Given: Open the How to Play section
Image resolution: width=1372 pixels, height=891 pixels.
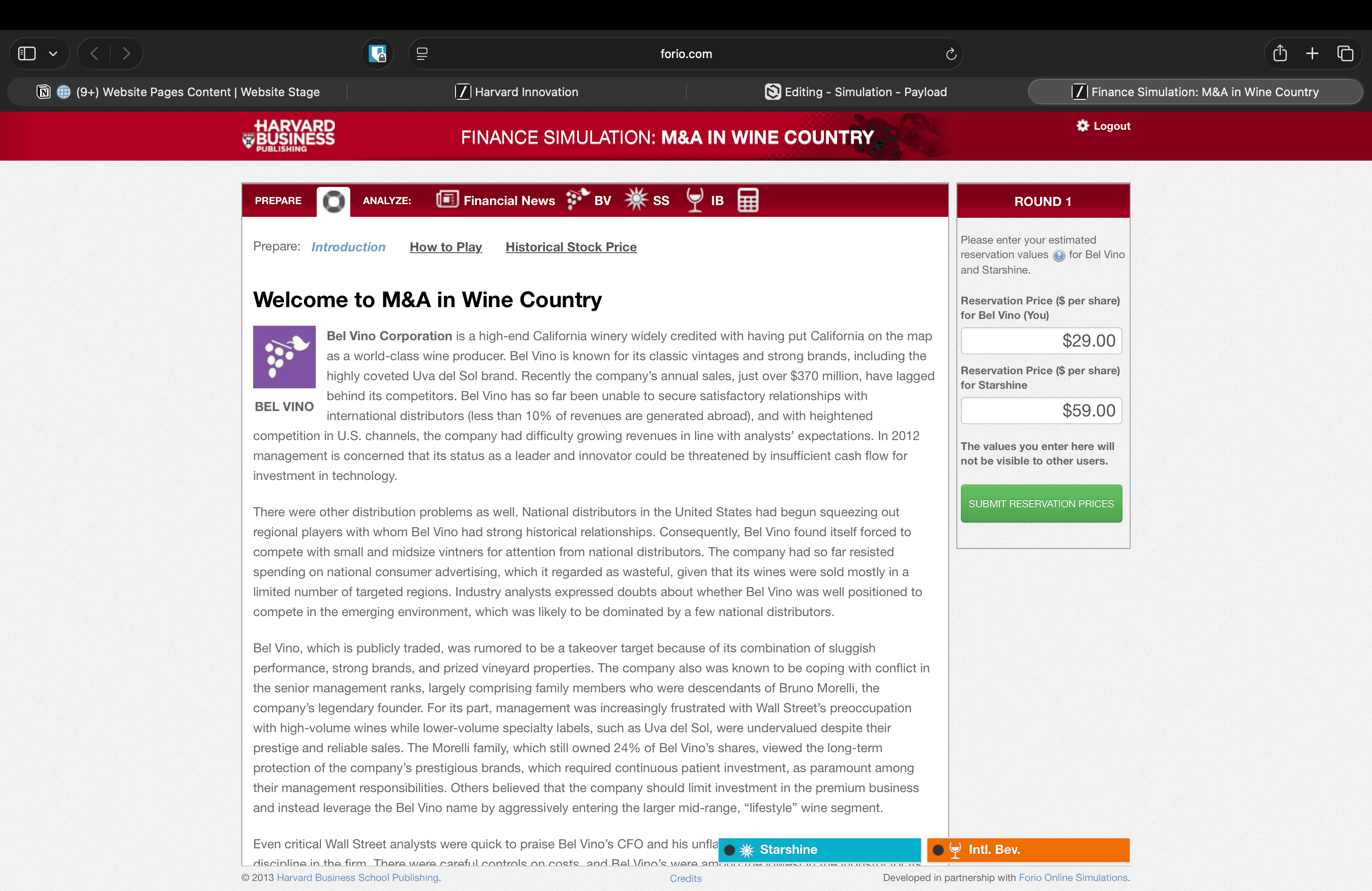Looking at the screenshot, I should [446, 247].
